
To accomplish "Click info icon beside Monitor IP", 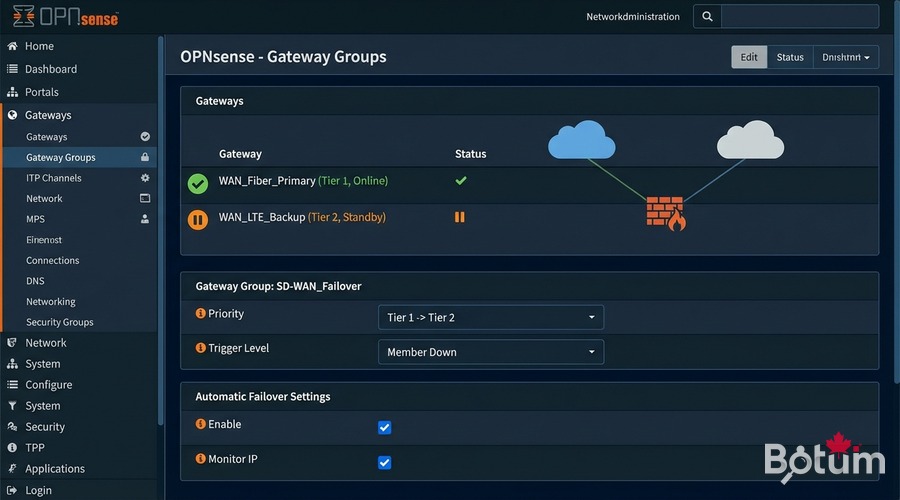I will coord(200,459).
